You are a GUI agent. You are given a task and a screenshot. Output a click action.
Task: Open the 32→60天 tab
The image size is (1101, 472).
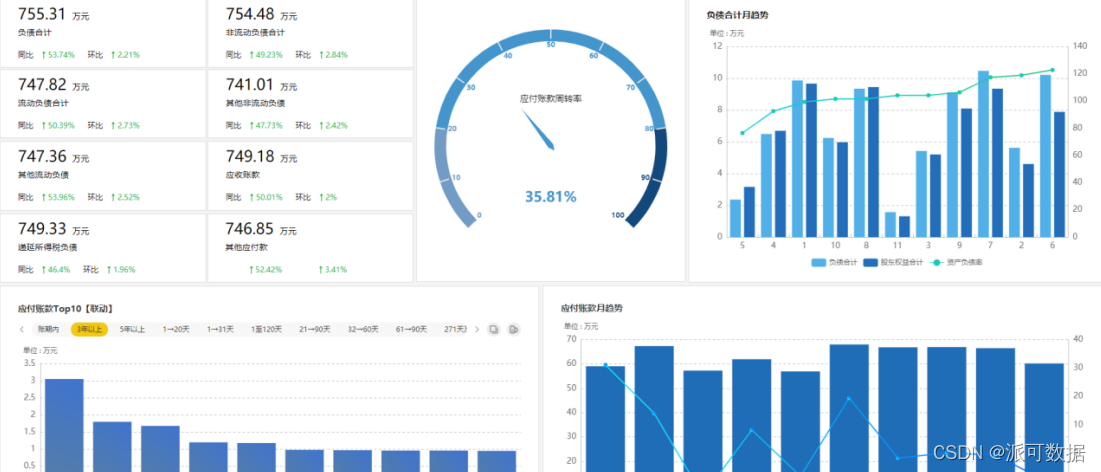click(362, 329)
